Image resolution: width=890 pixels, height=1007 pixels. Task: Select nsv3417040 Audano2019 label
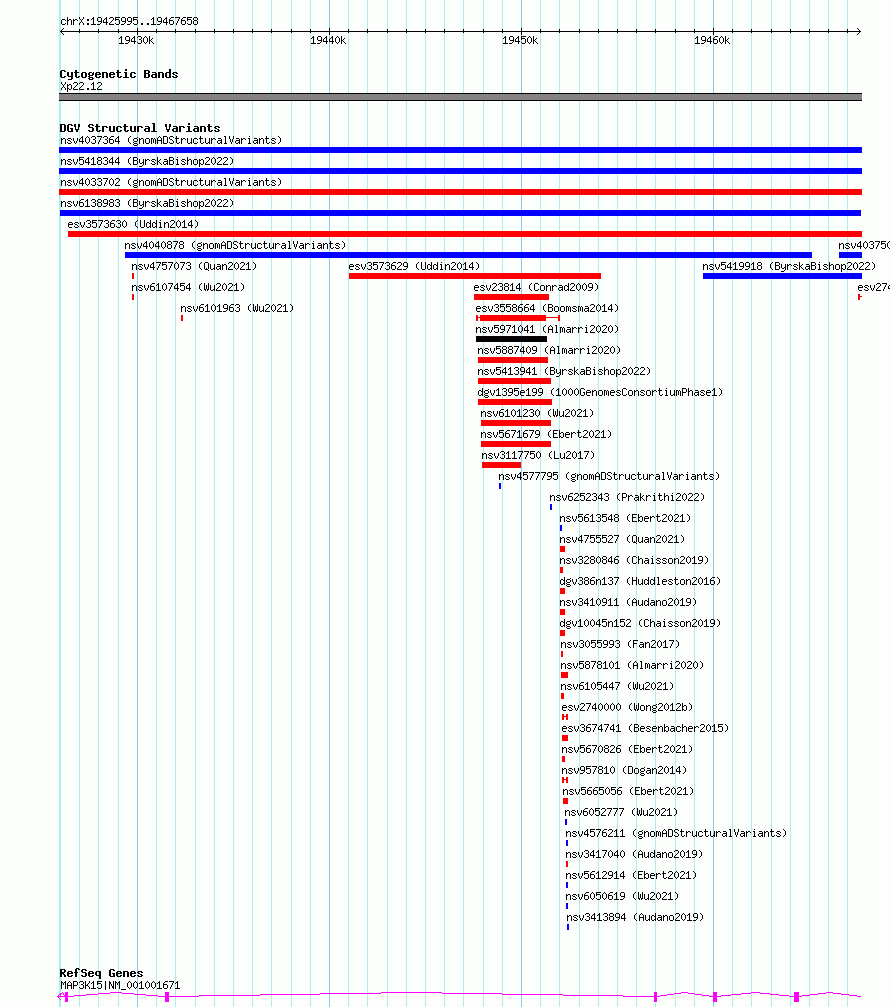pyautogui.click(x=634, y=854)
